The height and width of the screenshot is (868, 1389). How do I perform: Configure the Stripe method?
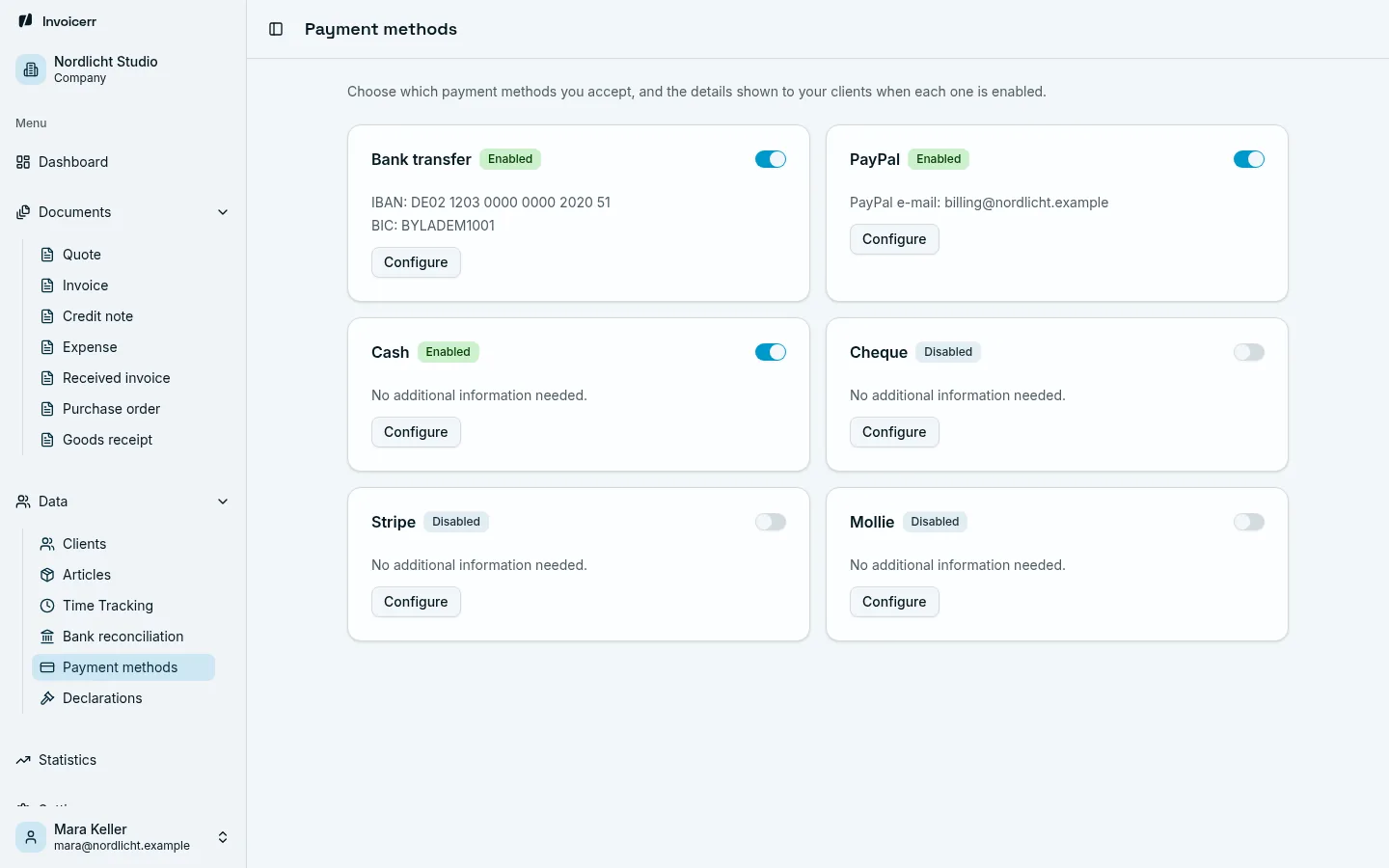[x=416, y=602]
